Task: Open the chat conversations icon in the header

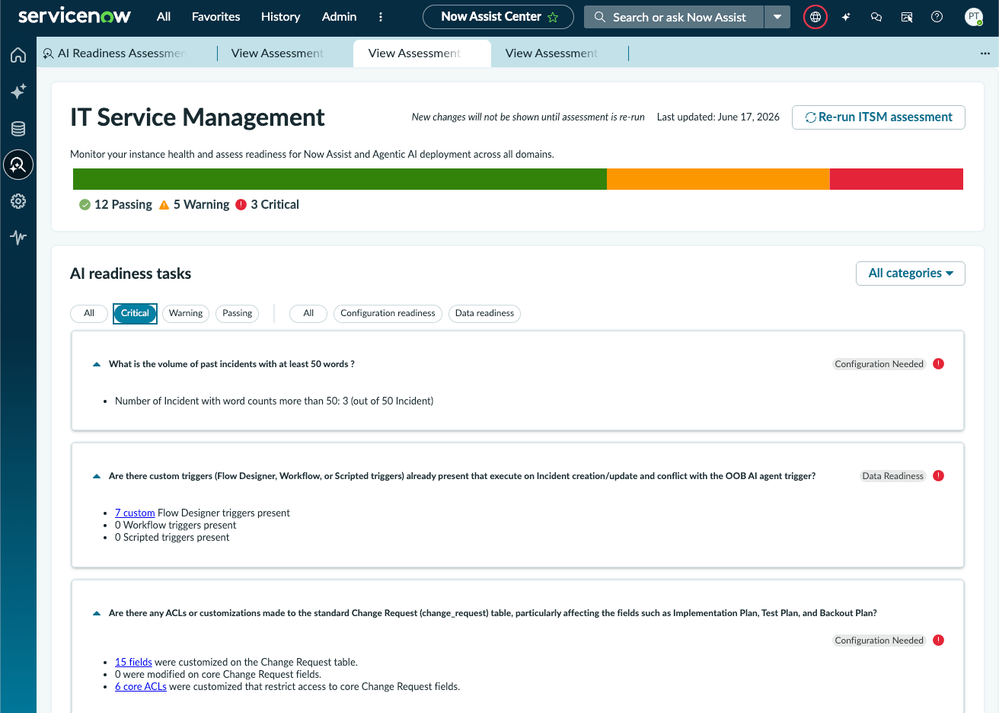Action: (x=876, y=17)
